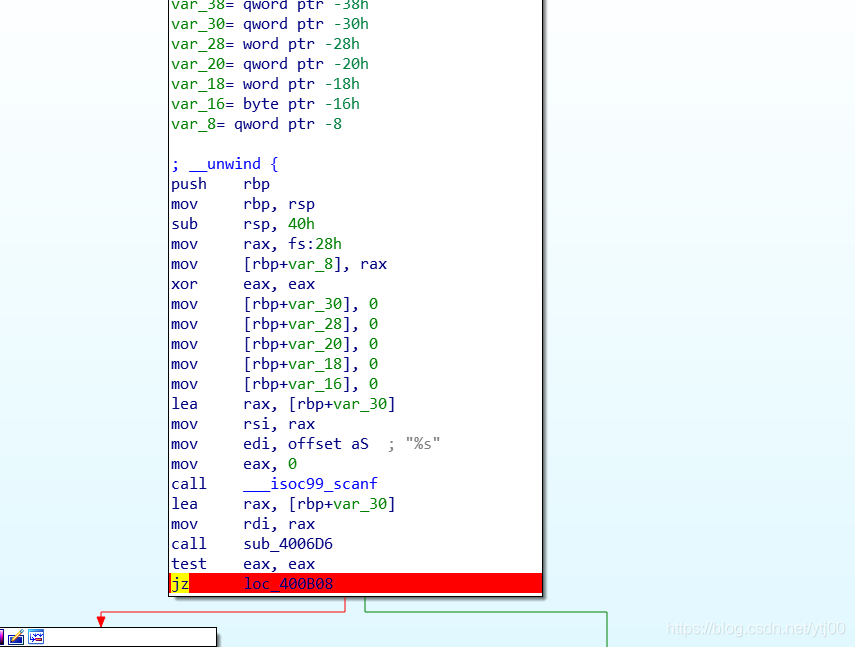Select the 'var_16= byte ptr -16h' definition
This screenshot has width=855, height=647.
(266, 104)
